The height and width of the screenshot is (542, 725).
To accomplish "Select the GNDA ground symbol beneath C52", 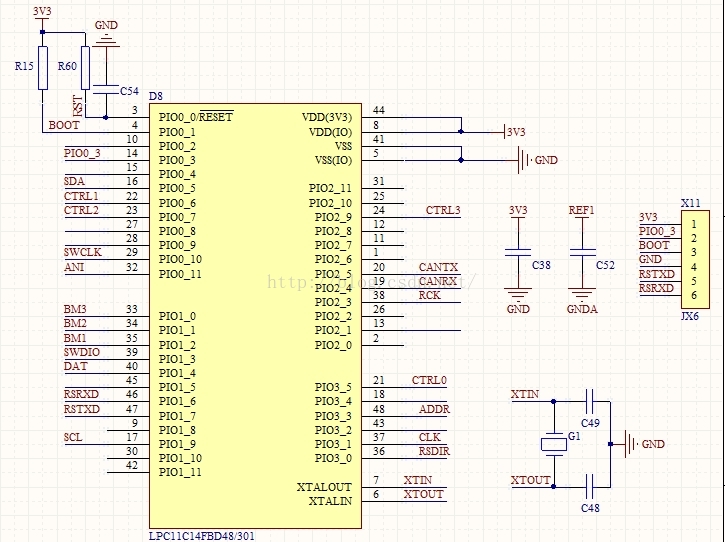I will [582, 295].
